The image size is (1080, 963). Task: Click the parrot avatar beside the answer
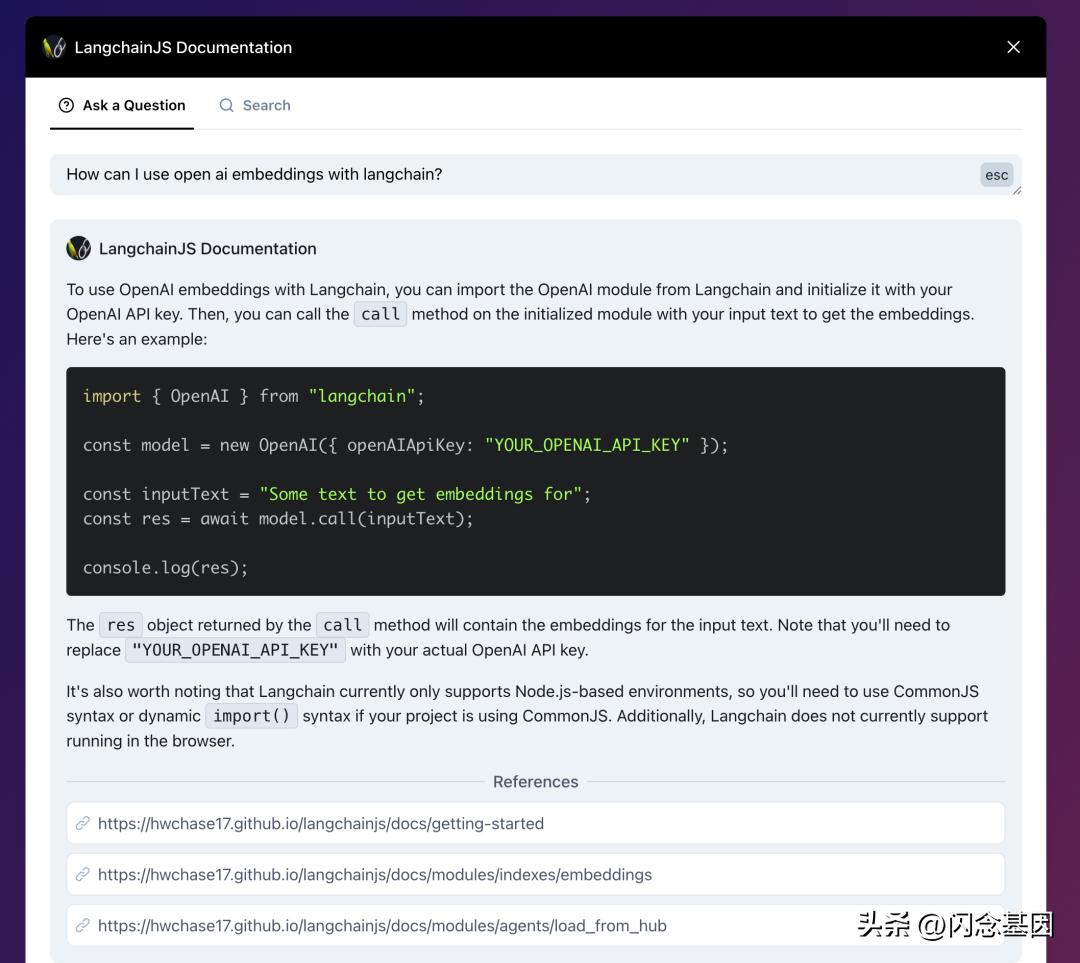coord(78,248)
